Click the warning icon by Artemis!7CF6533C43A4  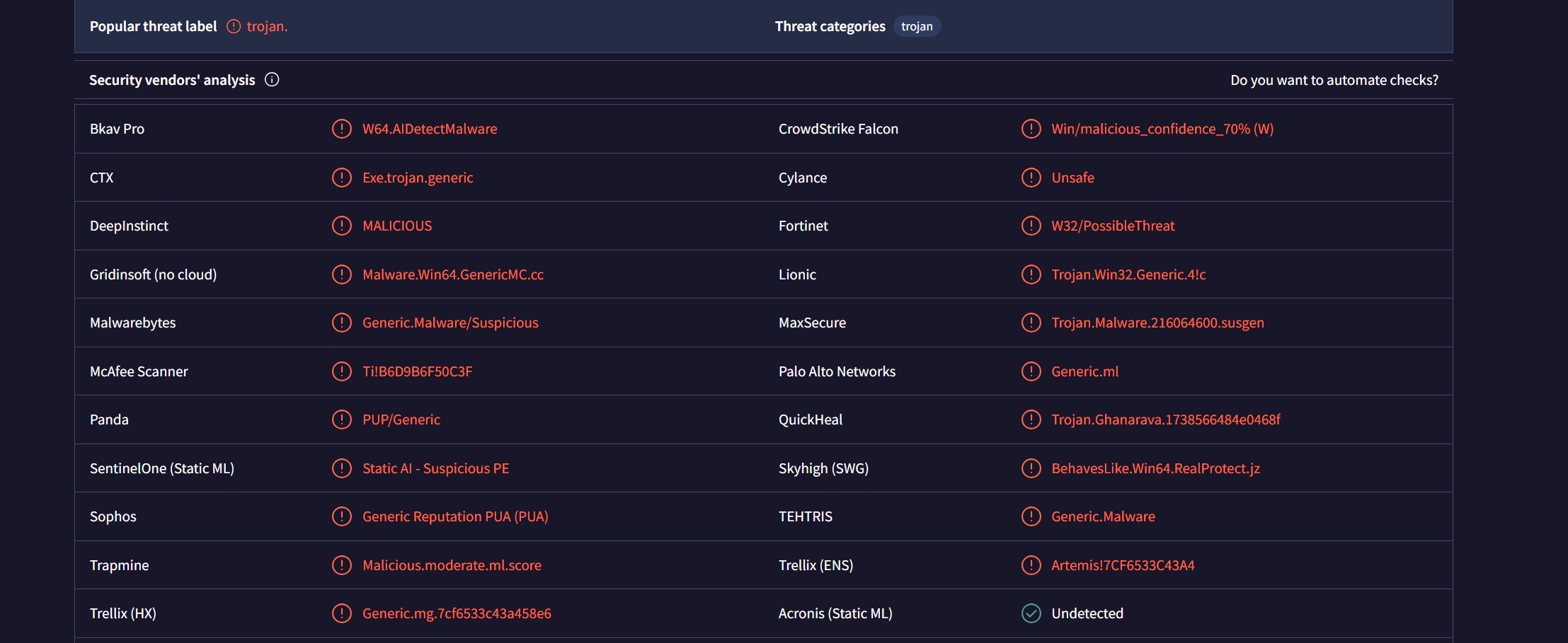tap(1031, 565)
